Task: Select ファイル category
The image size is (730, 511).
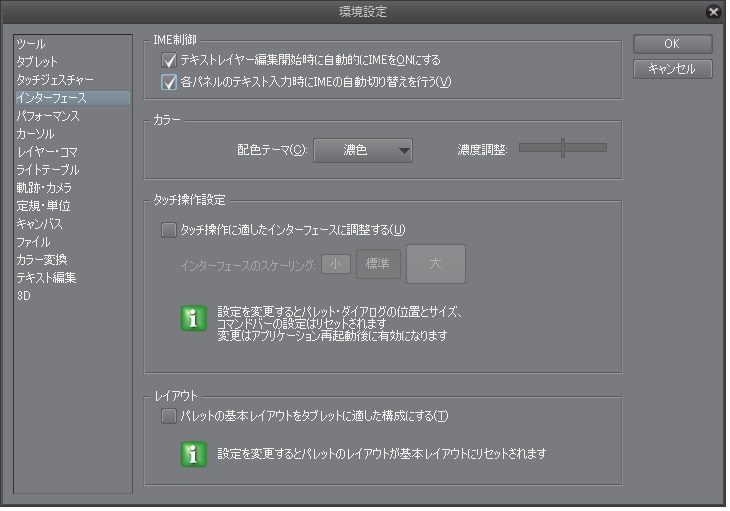Action: pos(72,242)
